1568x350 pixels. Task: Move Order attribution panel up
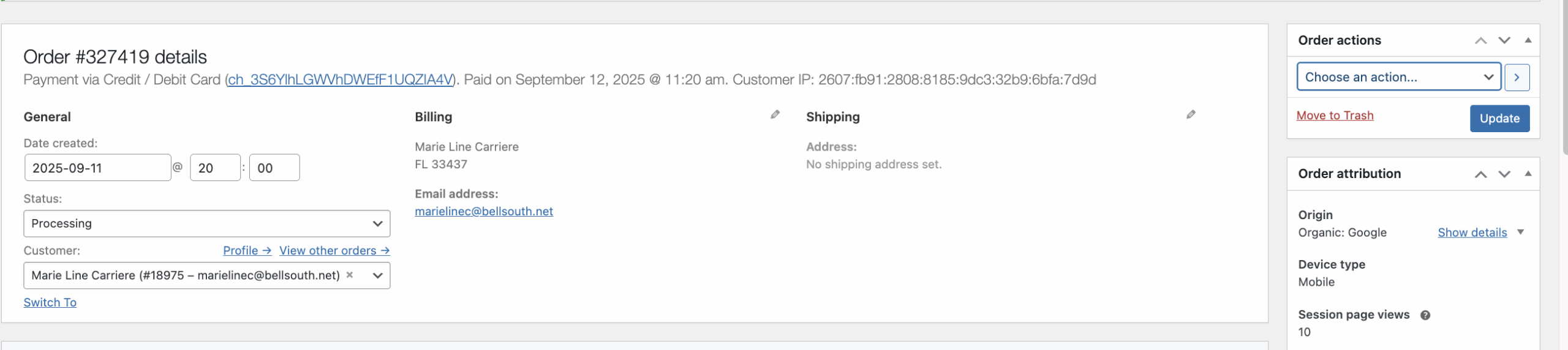(x=1480, y=174)
